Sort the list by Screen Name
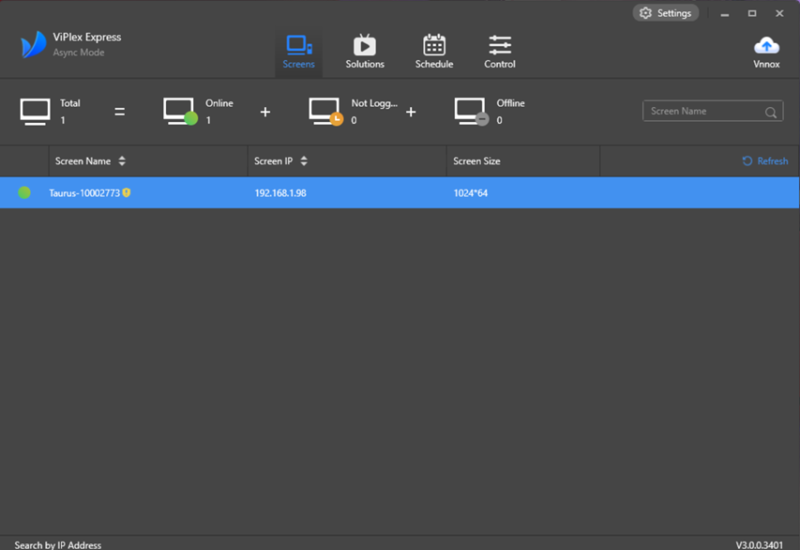The image size is (800, 550). [x=122, y=161]
